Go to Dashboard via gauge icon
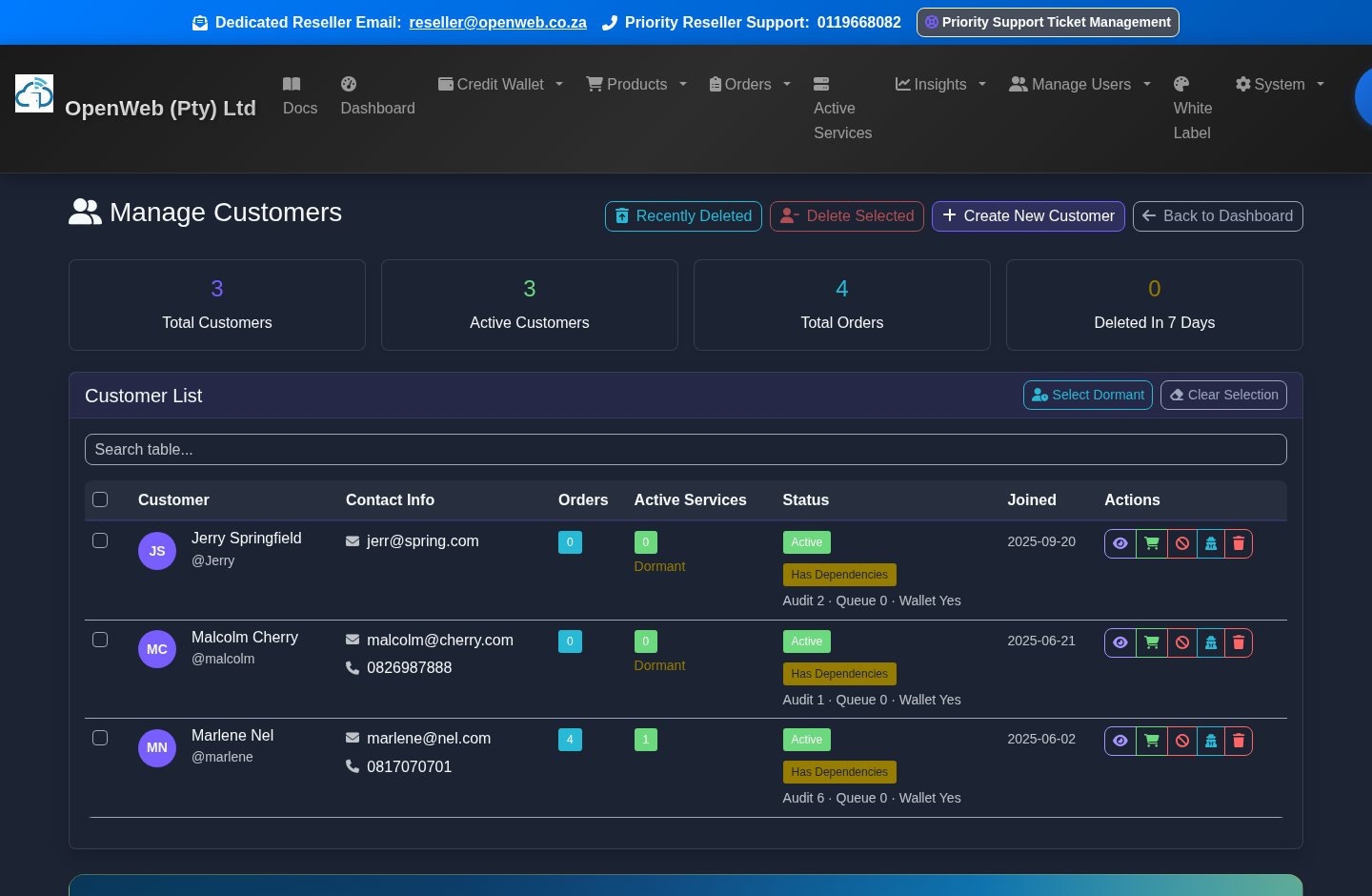This screenshot has width=1372, height=896. [x=349, y=84]
